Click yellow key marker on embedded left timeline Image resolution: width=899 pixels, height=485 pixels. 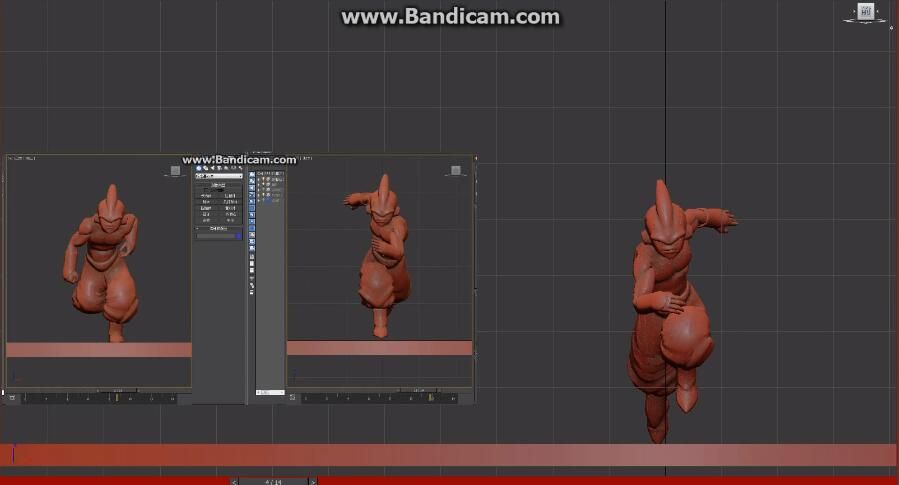point(116,397)
